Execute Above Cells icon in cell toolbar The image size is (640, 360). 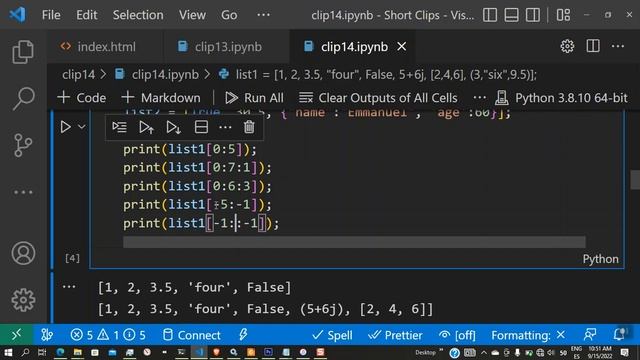146,127
